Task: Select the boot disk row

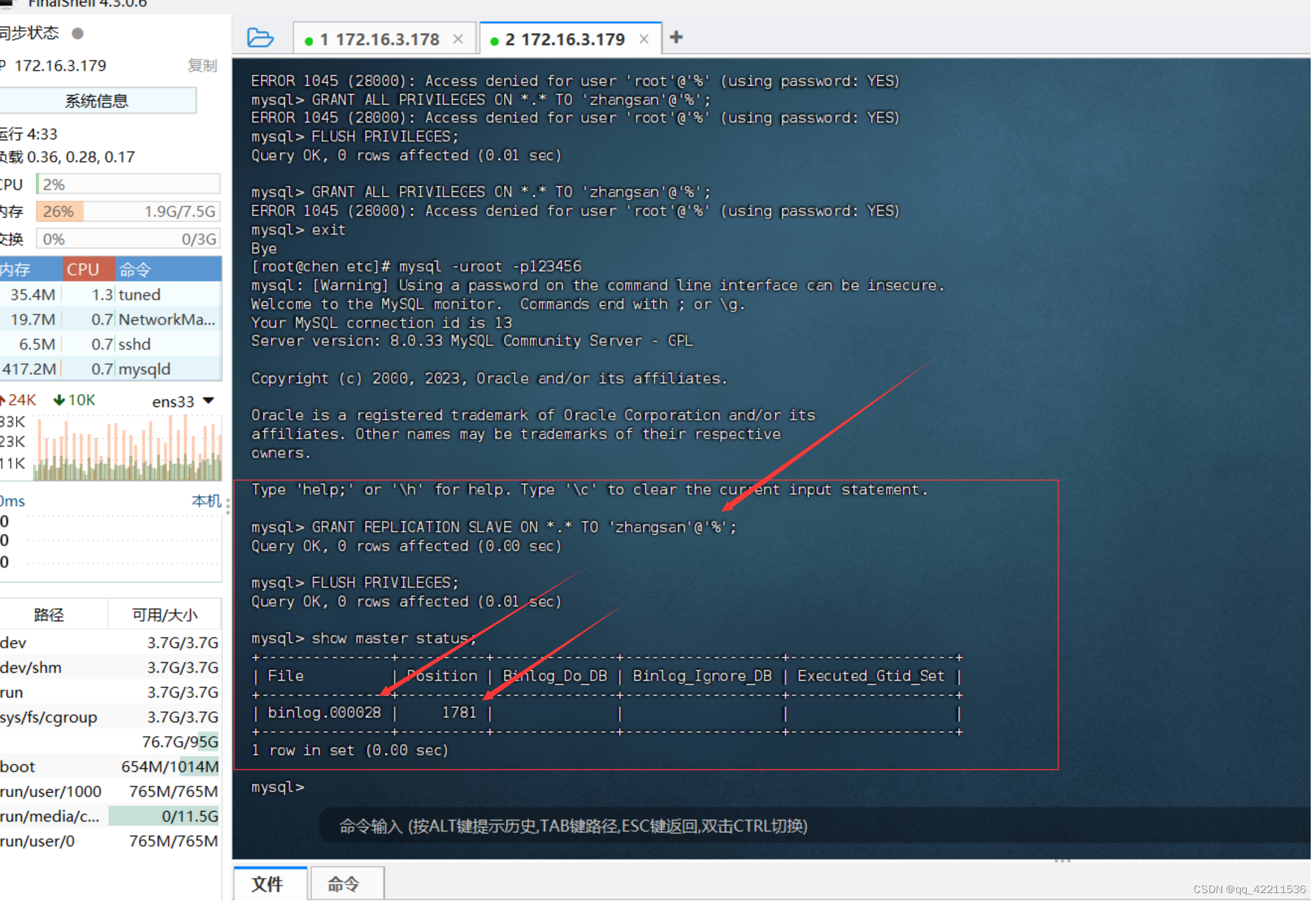Action: (x=110, y=767)
